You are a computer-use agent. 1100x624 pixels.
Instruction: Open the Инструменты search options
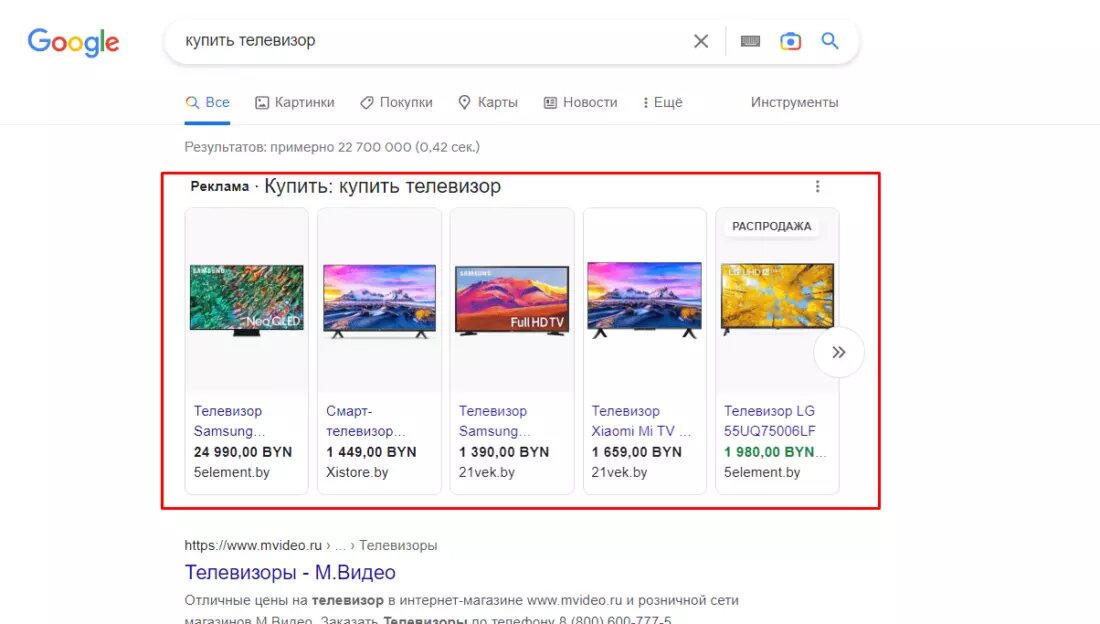pos(794,102)
